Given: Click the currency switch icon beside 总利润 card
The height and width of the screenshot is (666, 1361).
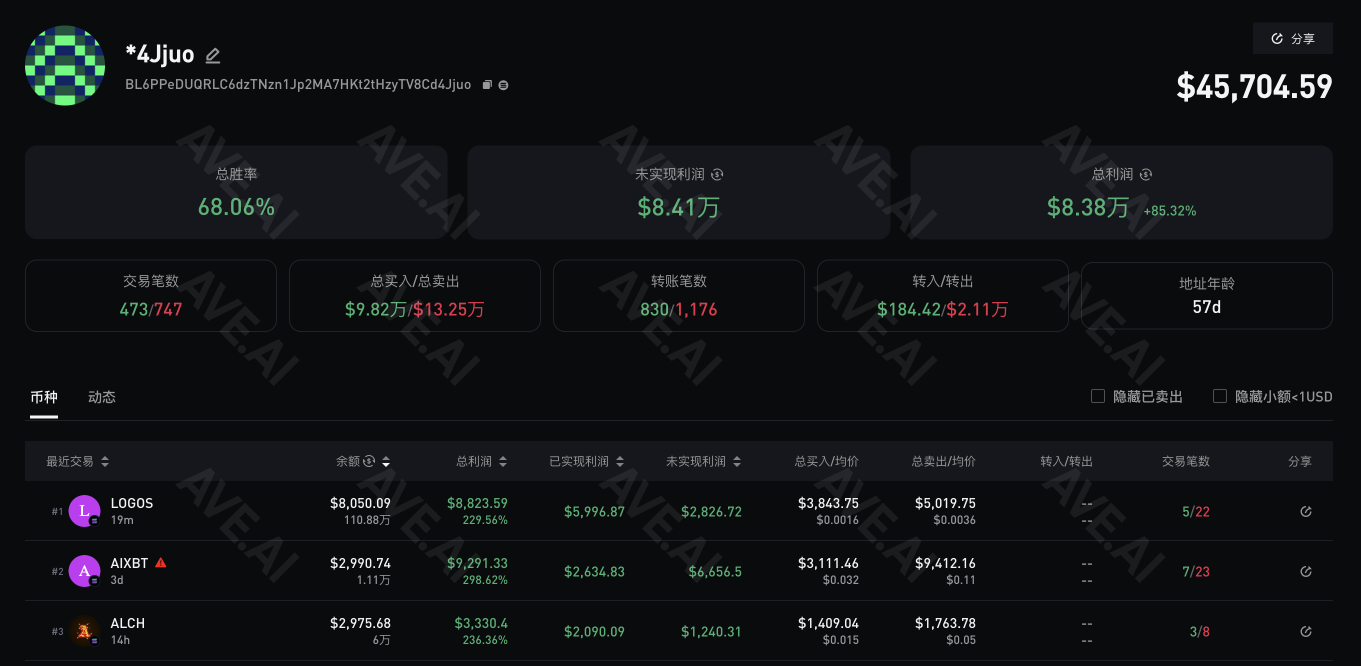Looking at the screenshot, I should [1146, 175].
